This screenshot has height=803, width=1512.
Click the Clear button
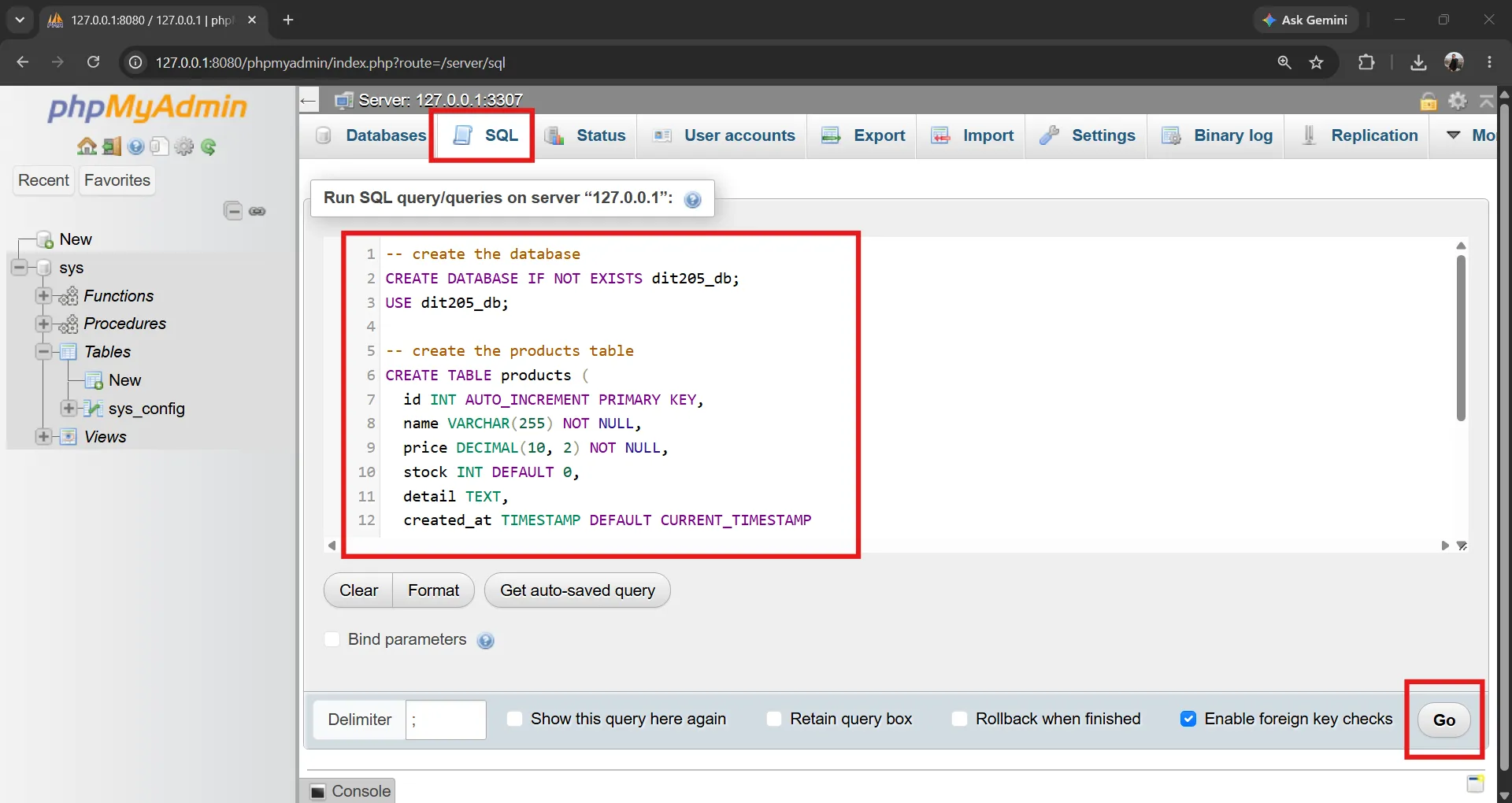pos(358,590)
